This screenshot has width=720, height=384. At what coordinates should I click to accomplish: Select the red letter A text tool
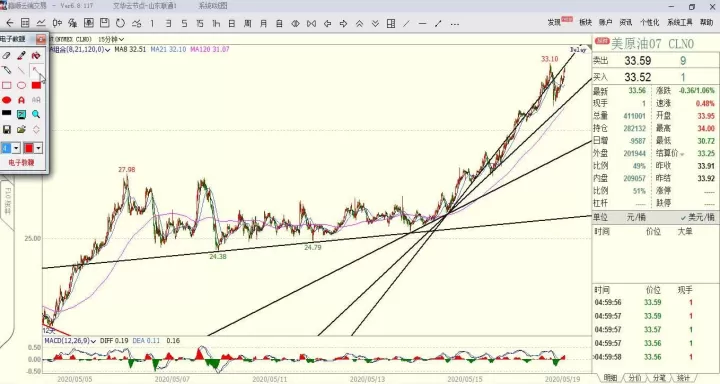21,100
